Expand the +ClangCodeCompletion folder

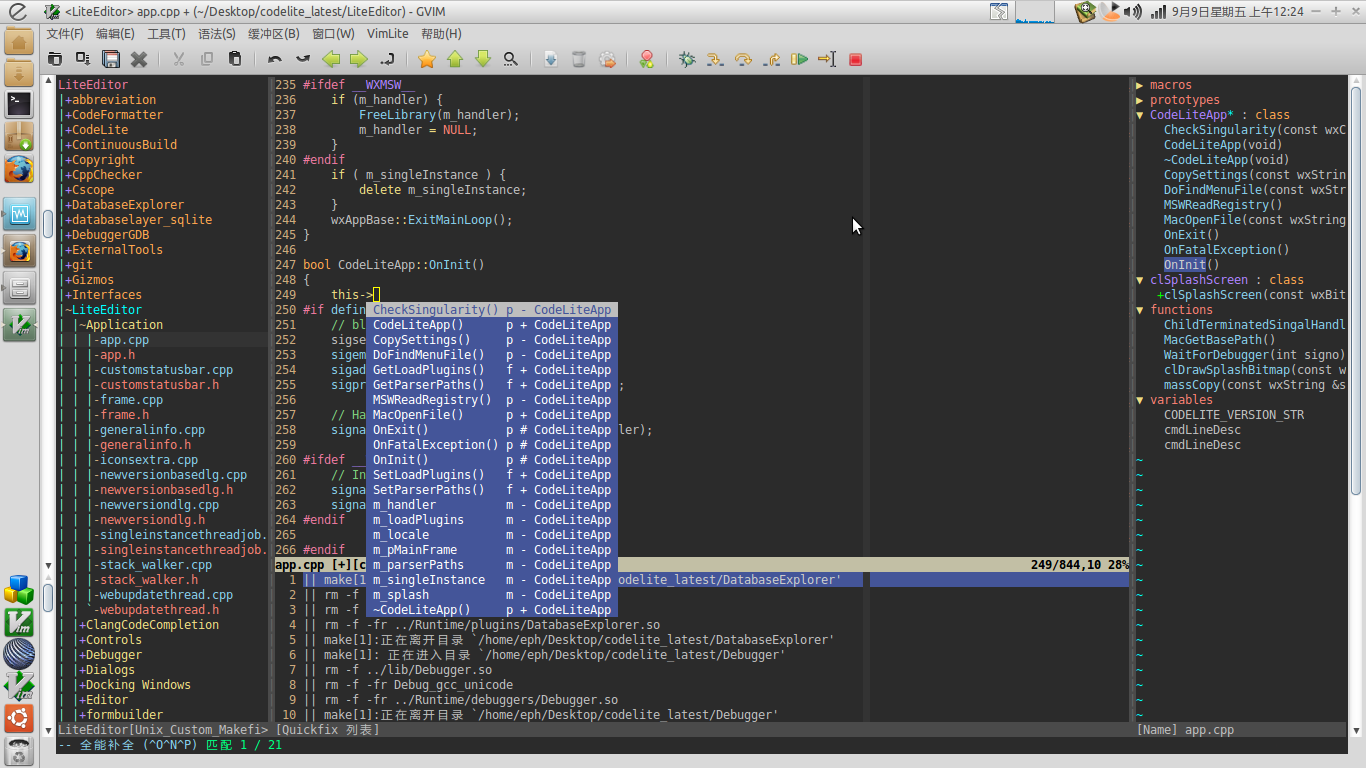point(149,625)
